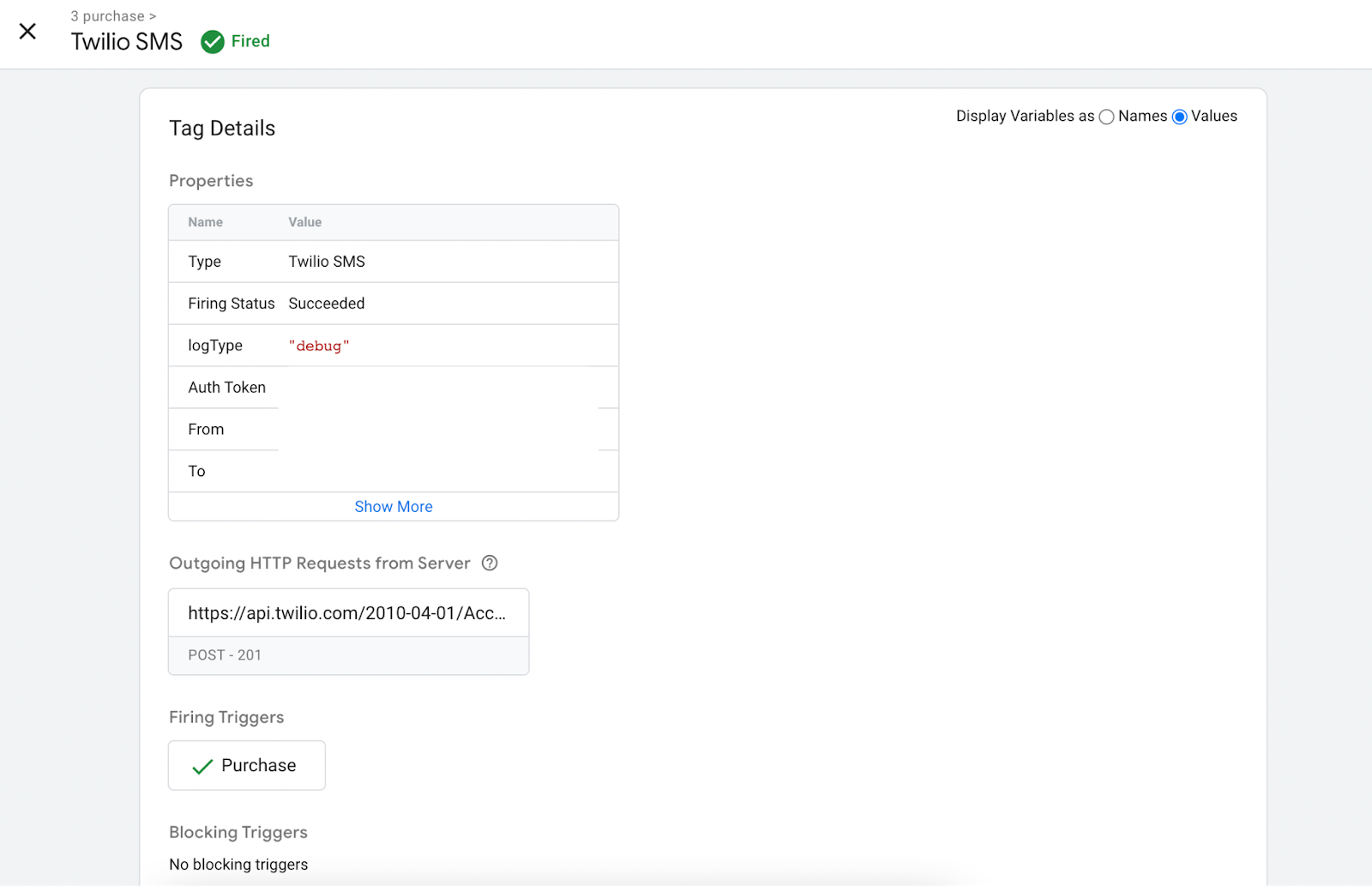1372x886 pixels.
Task: Open the Purchase firing trigger
Action: point(247,765)
